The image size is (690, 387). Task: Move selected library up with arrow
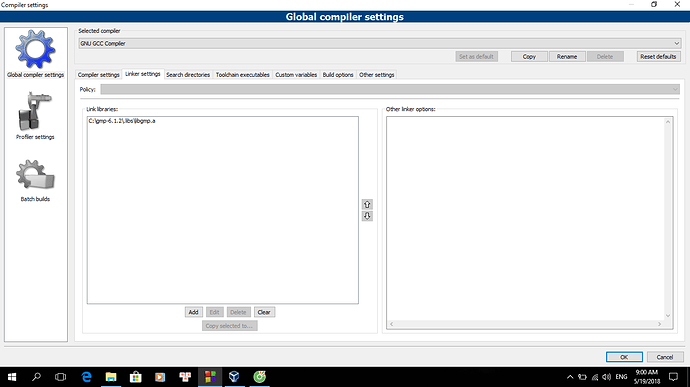(x=367, y=204)
